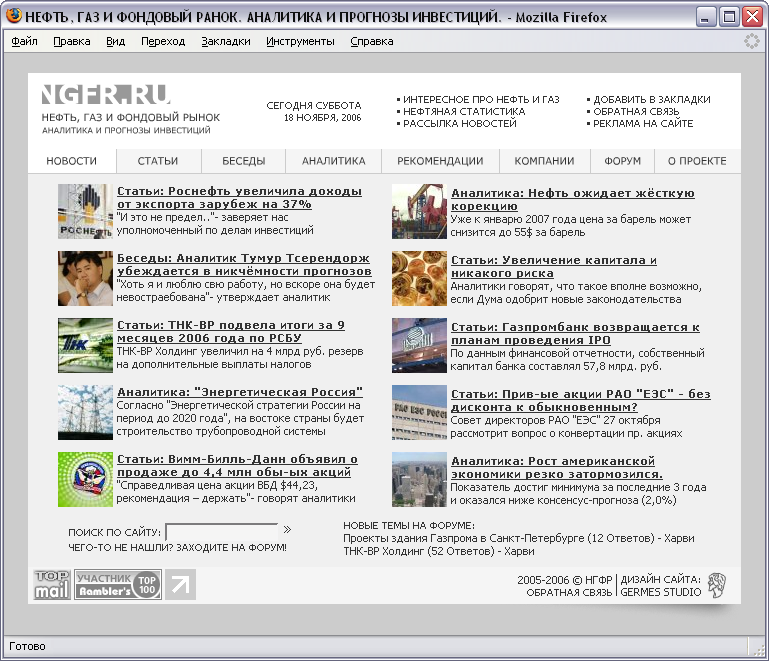Open the Gazprombank building thumbnail
This screenshot has width=769, height=661.
pyautogui.click(x=419, y=345)
